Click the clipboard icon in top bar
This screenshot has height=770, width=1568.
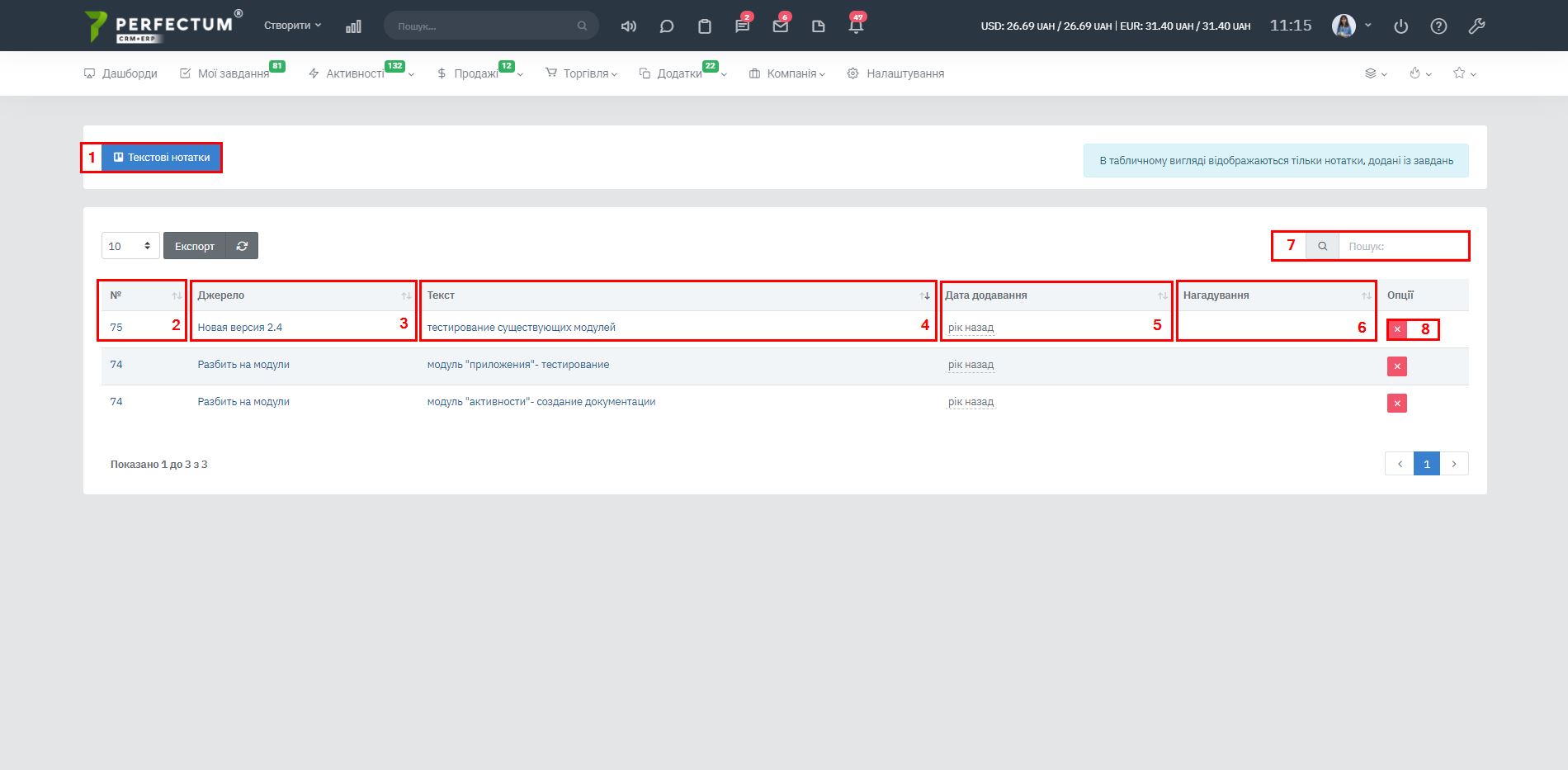click(704, 26)
